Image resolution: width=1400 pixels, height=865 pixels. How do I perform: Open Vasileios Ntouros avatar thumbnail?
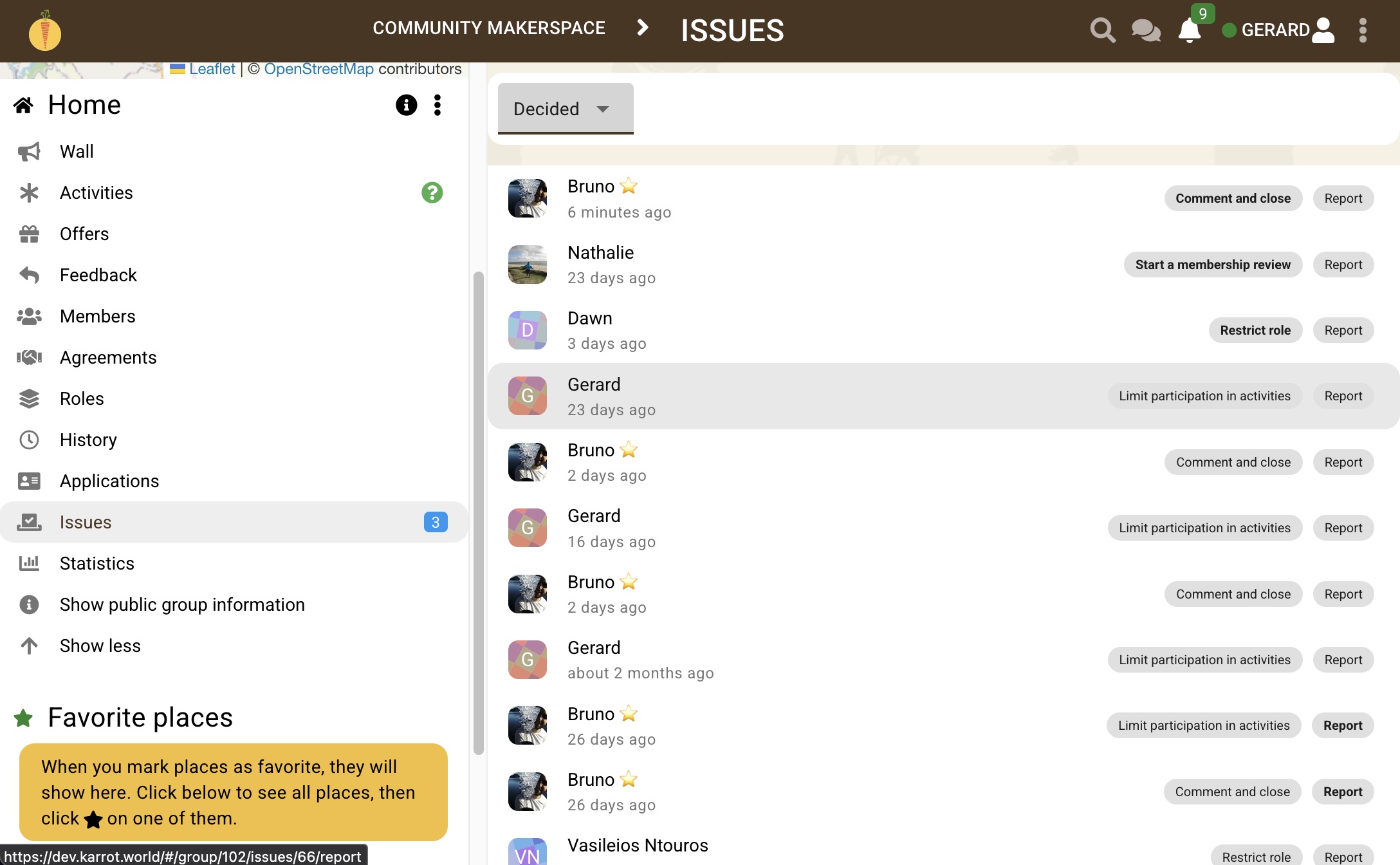528,853
